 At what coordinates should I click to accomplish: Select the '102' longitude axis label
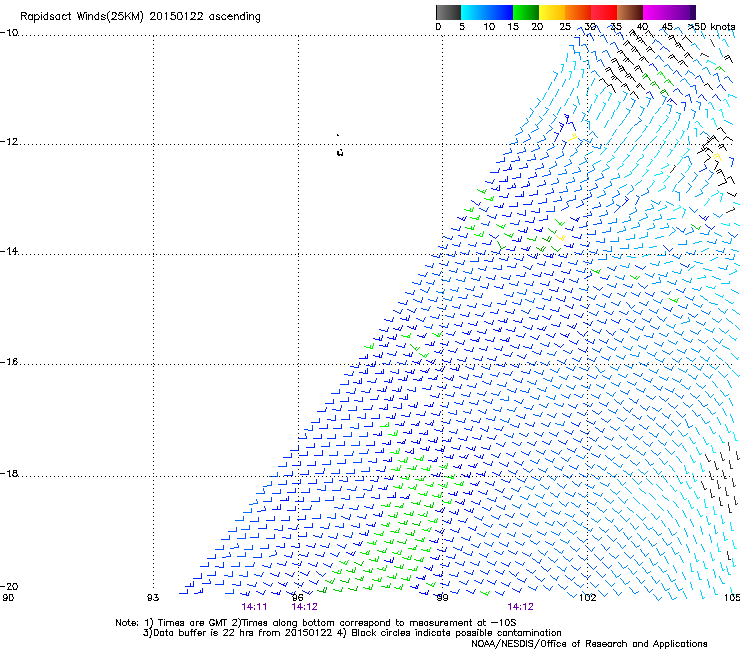588,598
